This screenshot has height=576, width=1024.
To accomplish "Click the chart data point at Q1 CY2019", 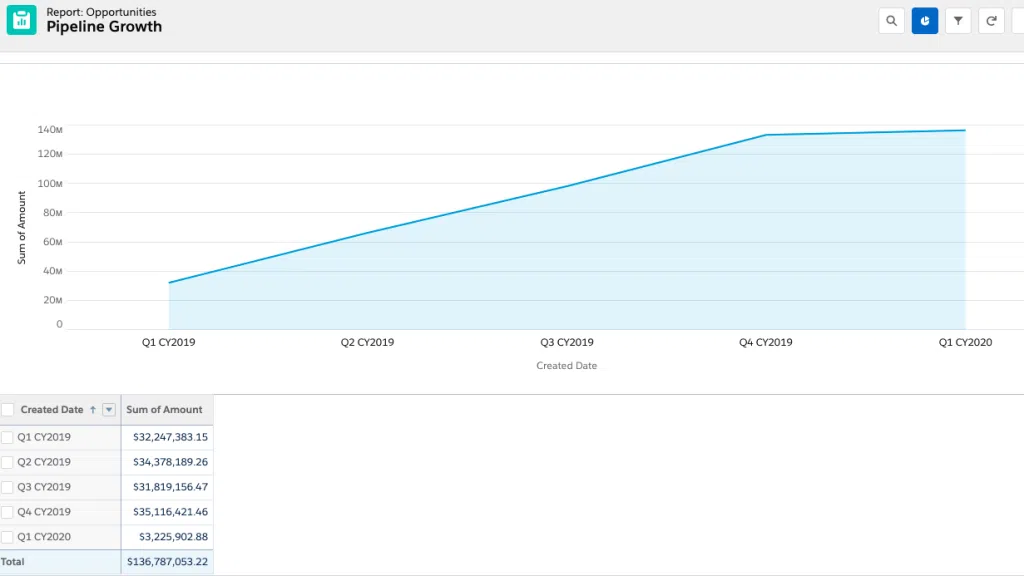I will point(169,283).
